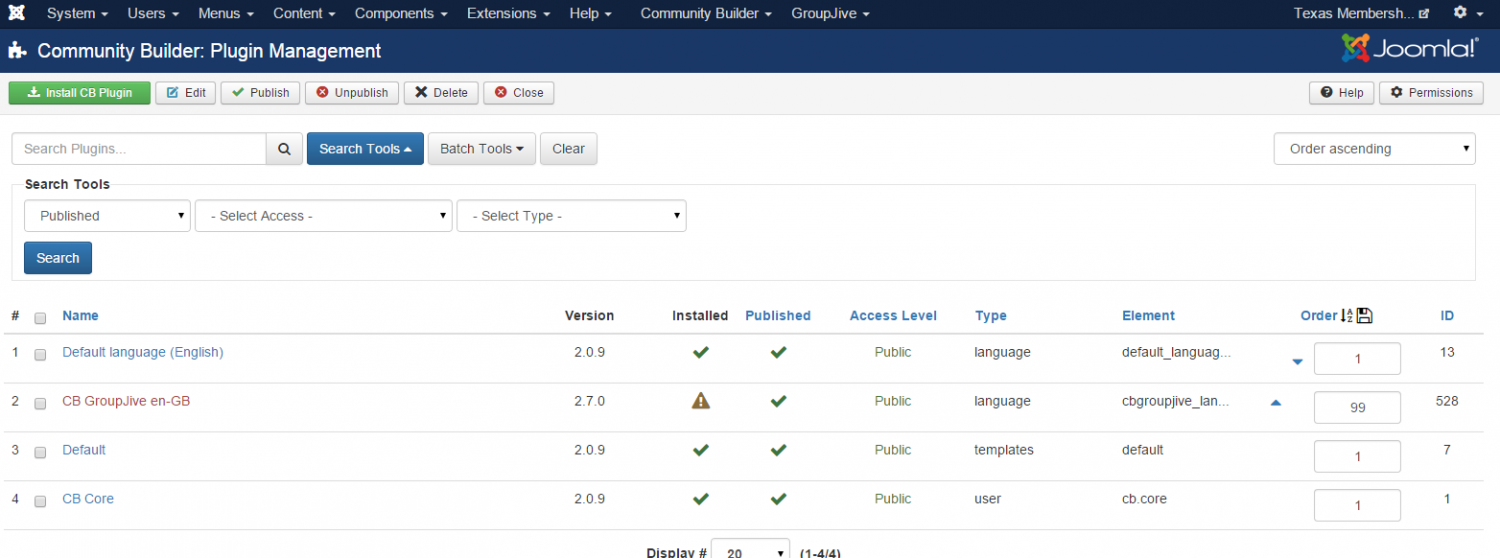Image resolution: width=1500 pixels, height=558 pixels.
Task: Click the Joomla logo icon in menu bar
Action: click(x=16, y=13)
